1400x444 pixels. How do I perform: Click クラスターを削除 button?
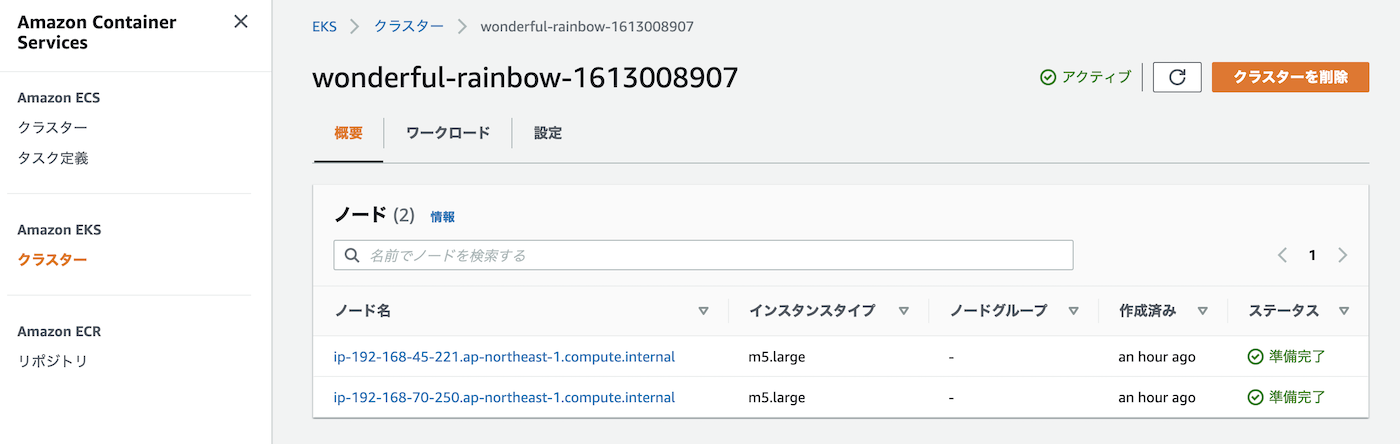coord(1290,77)
